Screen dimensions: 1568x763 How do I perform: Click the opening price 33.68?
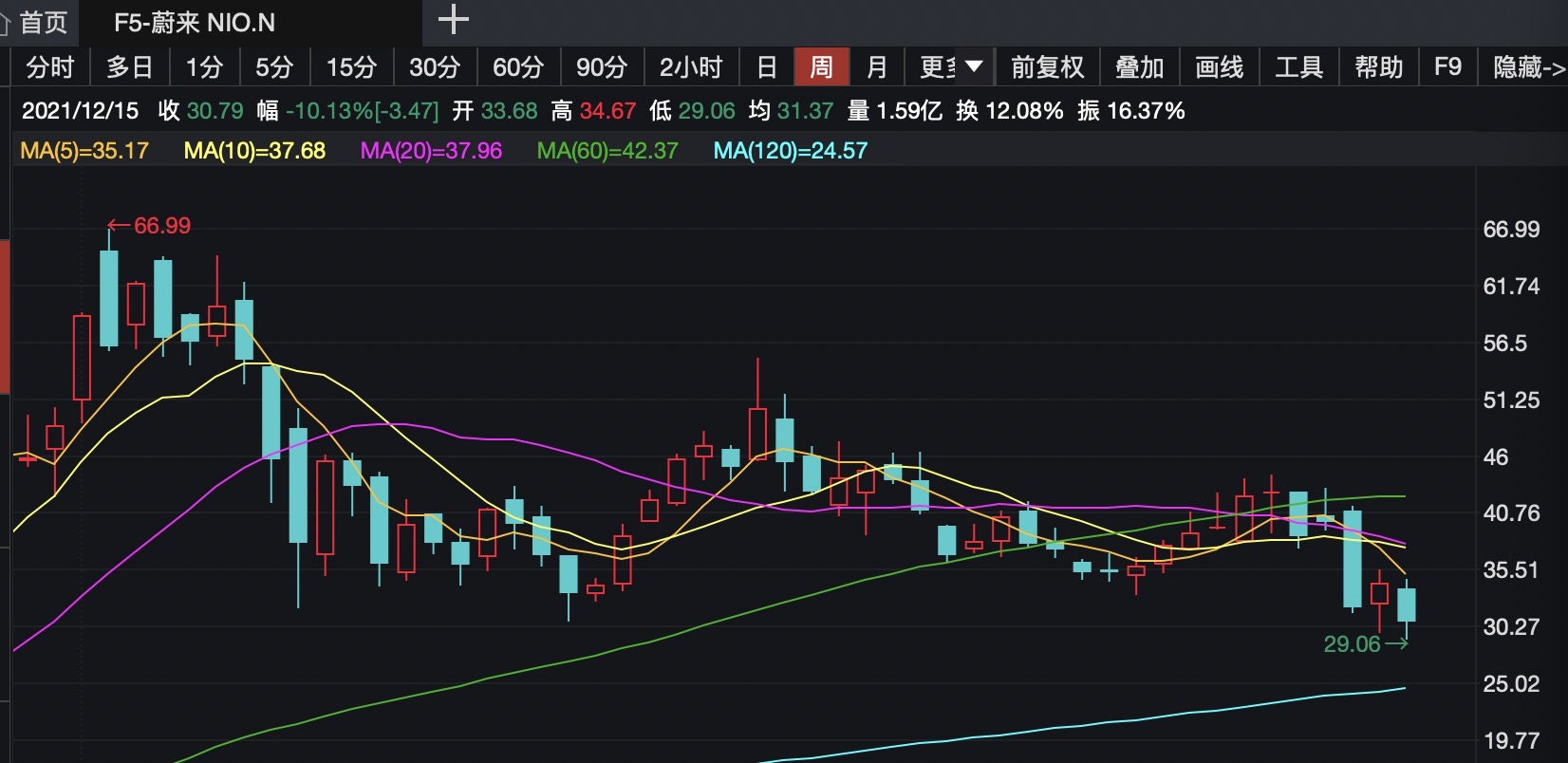point(510,111)
